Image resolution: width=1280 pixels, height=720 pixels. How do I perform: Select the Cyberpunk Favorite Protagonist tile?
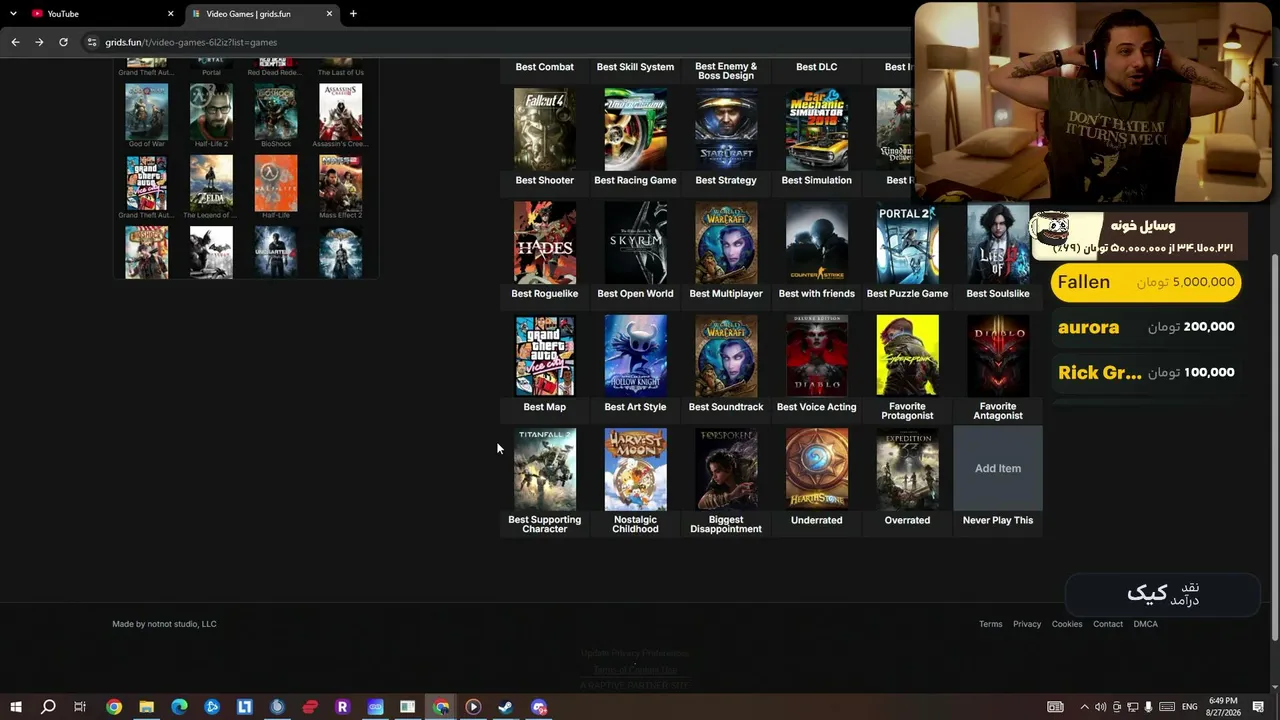(907, 356)
